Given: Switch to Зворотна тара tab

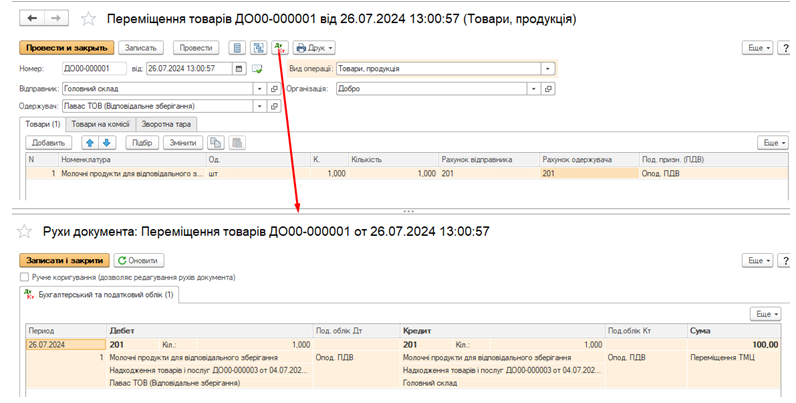Looking at the screenshot, I should click(x=166, y=124).
